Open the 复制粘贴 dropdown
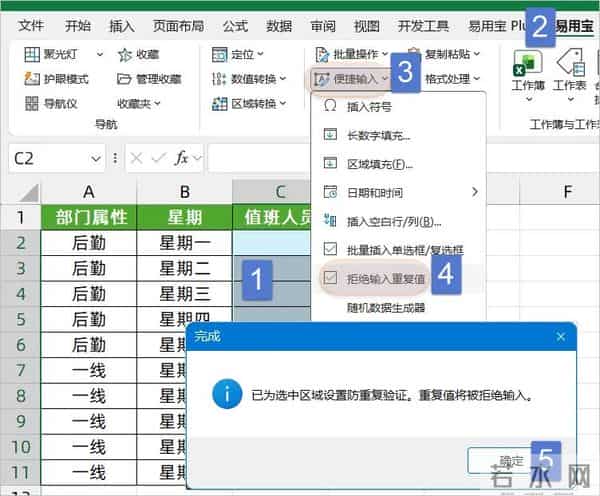Viewport: 600px width, 496px height. pos(443,54)
